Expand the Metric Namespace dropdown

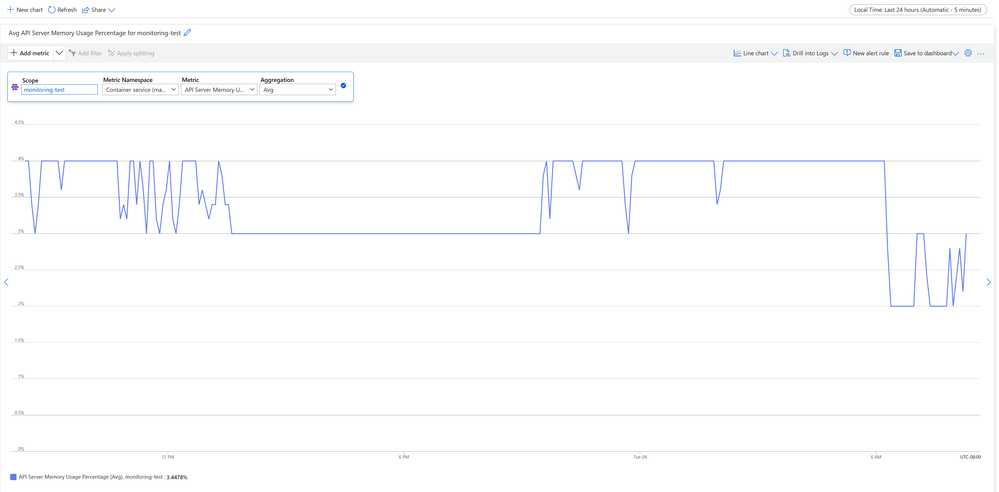[x=140, y=90]
